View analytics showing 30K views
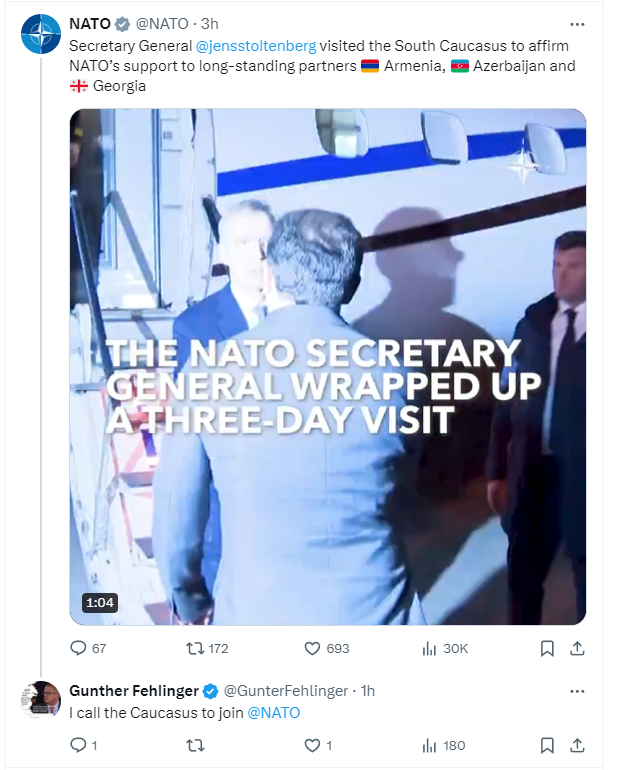The width and height of the screenshot is (629, 770). 445,649
